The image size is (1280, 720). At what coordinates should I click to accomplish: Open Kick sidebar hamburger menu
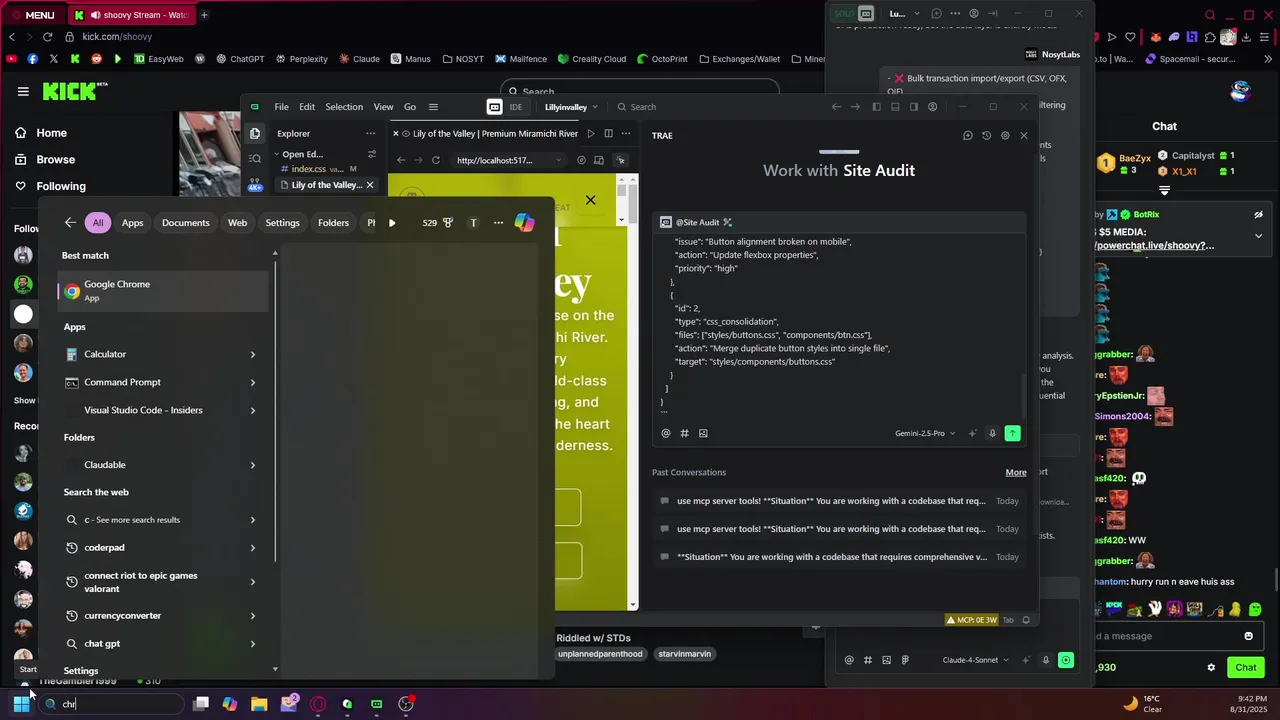click(23, 92)
